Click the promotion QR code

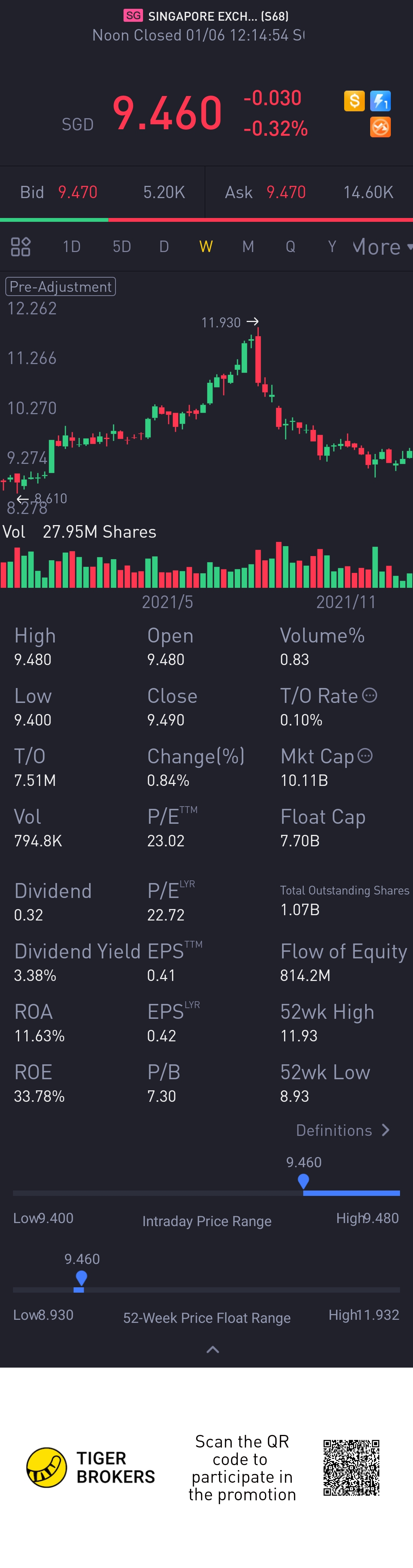351,1467
